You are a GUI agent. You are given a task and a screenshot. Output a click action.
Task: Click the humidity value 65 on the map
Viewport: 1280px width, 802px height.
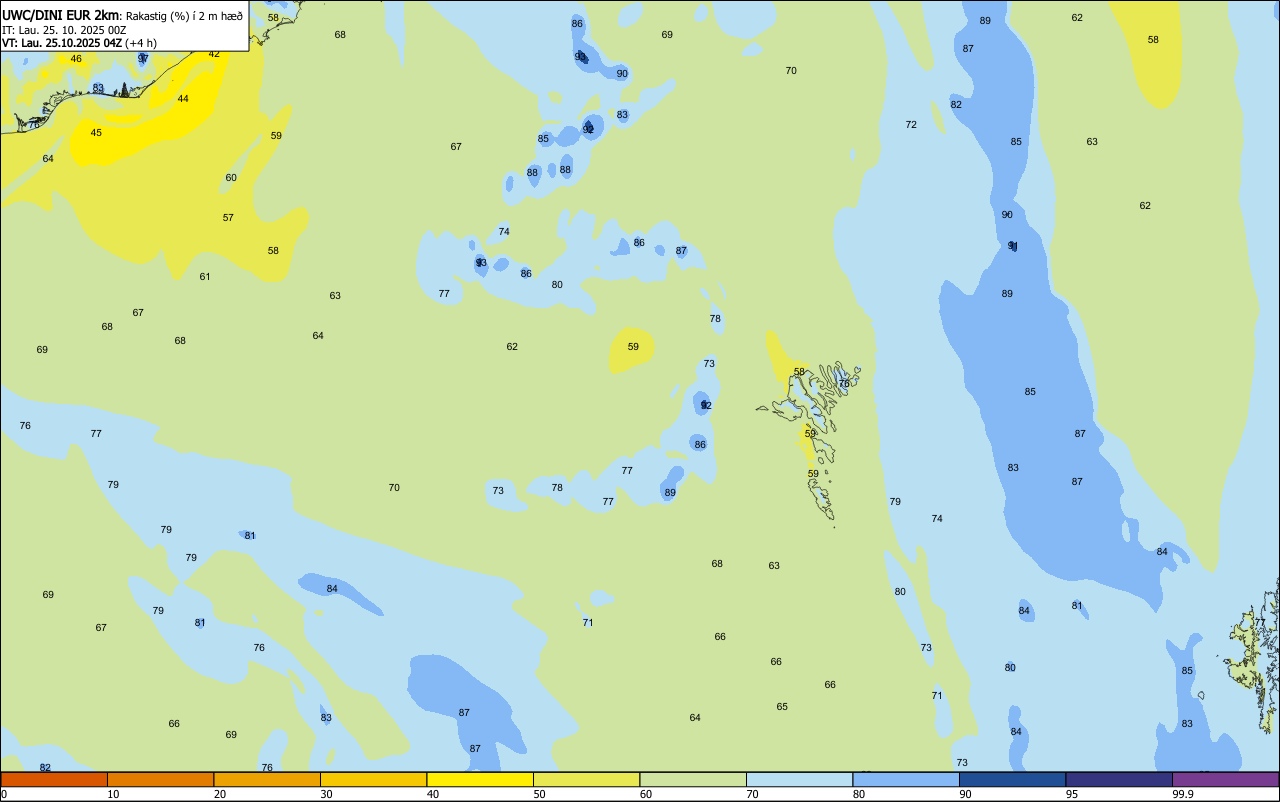click(782, 707)
